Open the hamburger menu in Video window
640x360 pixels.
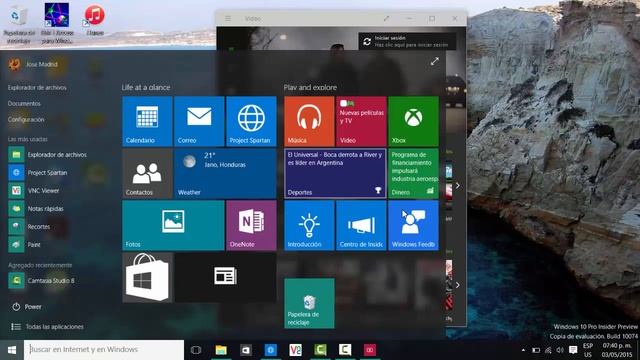pyautogui.click(x=228, y=18)
